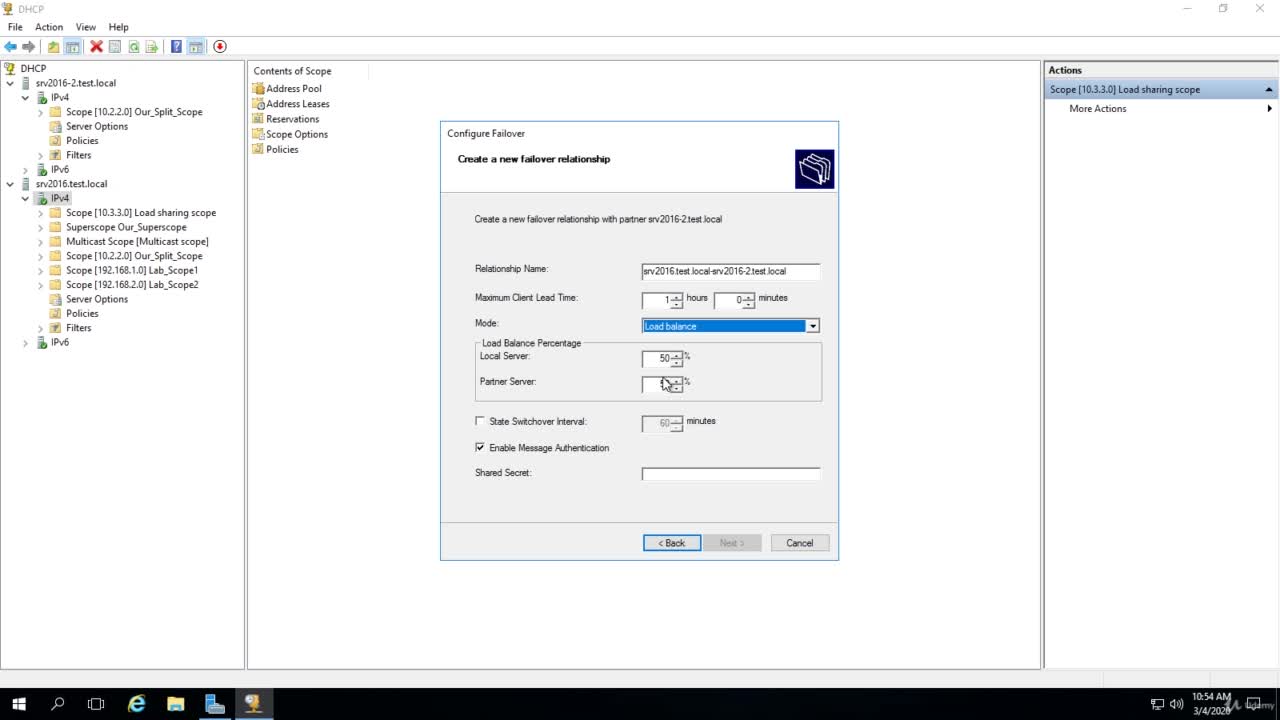Click the red X Delete toolbar icon

(96, 47)
